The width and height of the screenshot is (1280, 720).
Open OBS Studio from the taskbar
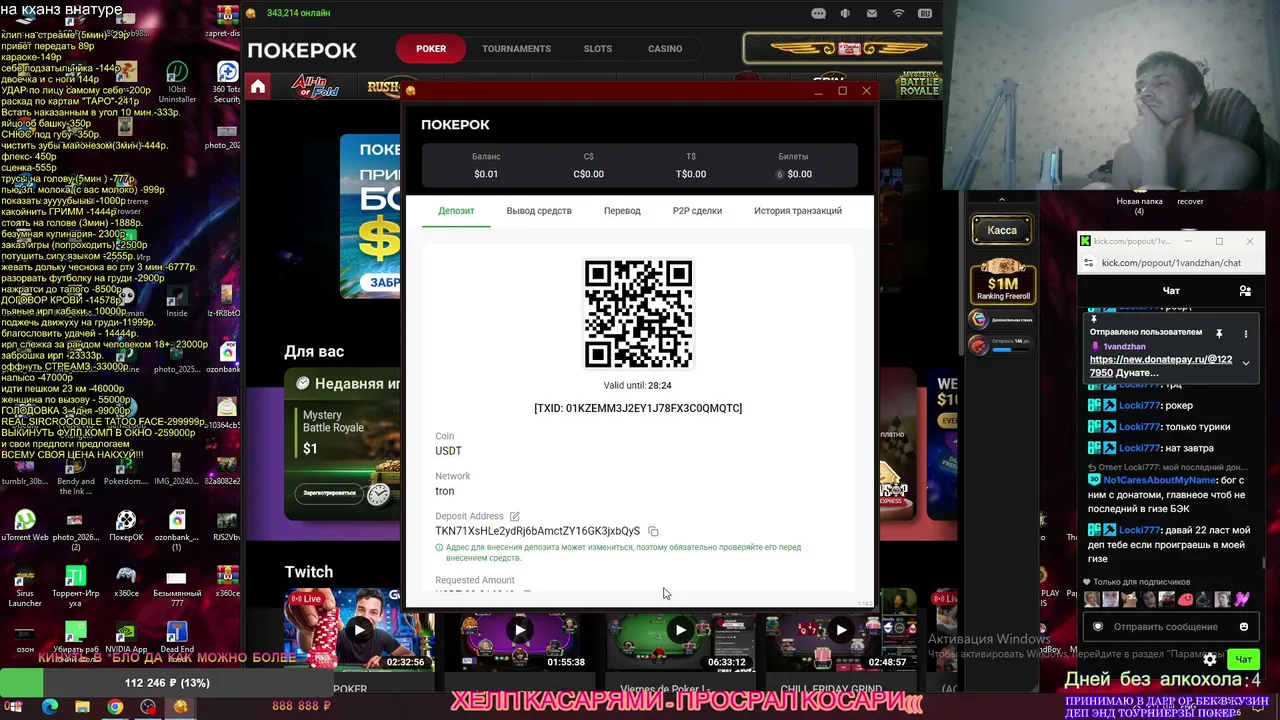[148, 707]
